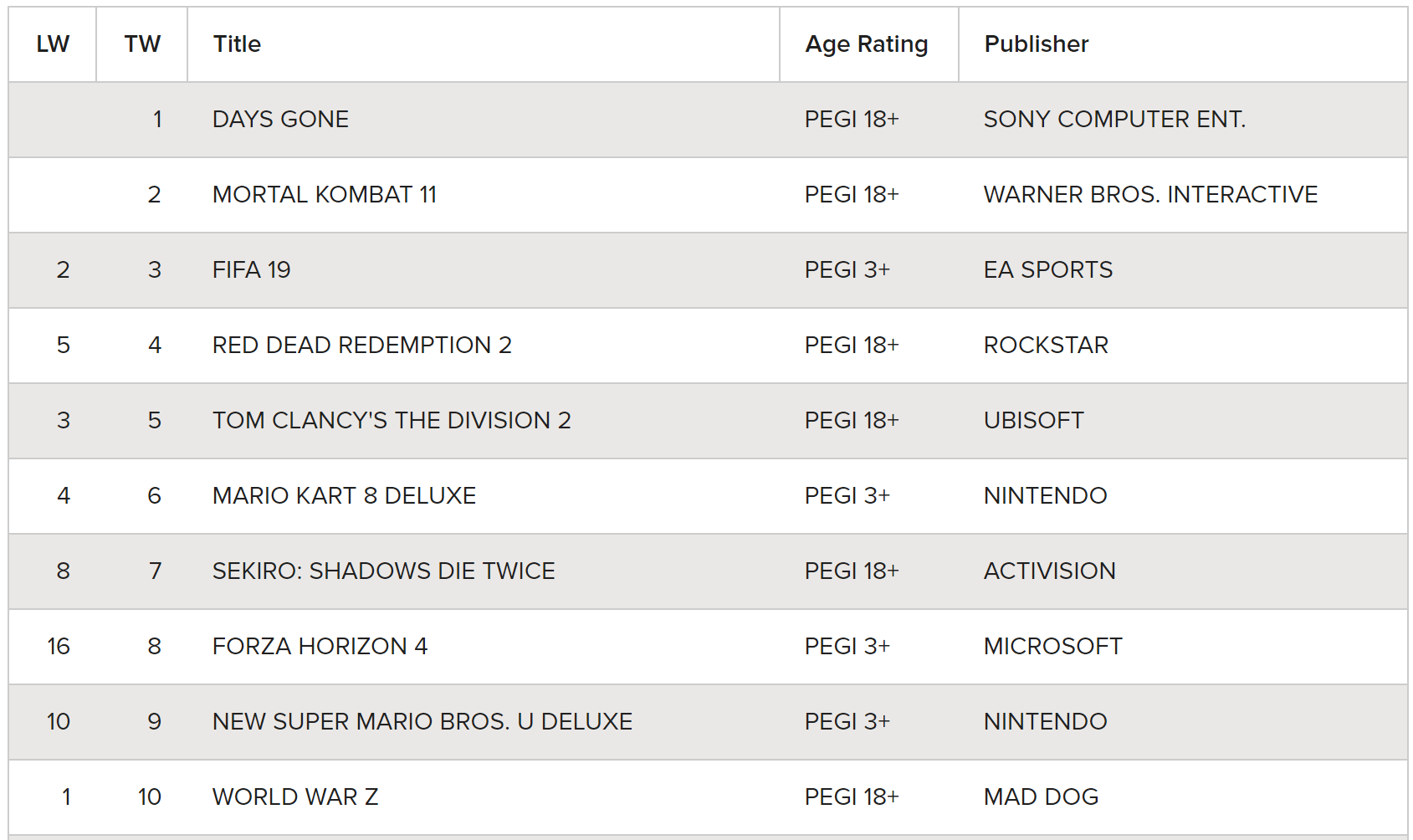
Task: Select the DAYS GONE title
Action: 280,120
